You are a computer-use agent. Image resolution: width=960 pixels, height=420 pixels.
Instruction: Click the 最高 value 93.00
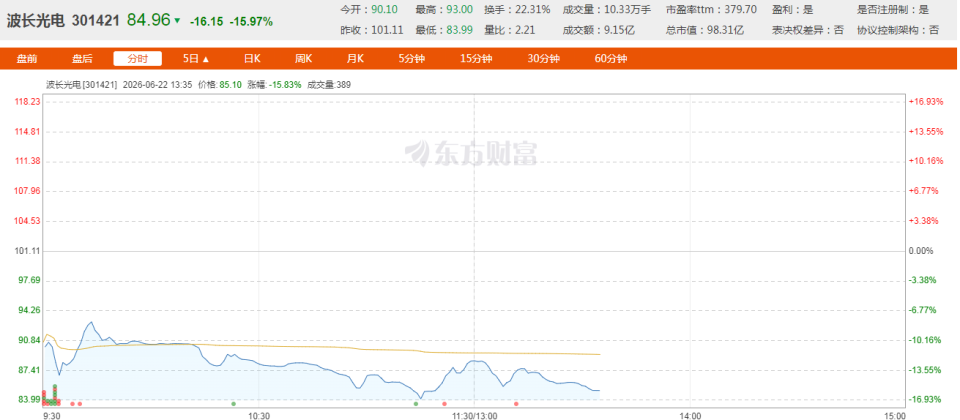click(460, 10)
